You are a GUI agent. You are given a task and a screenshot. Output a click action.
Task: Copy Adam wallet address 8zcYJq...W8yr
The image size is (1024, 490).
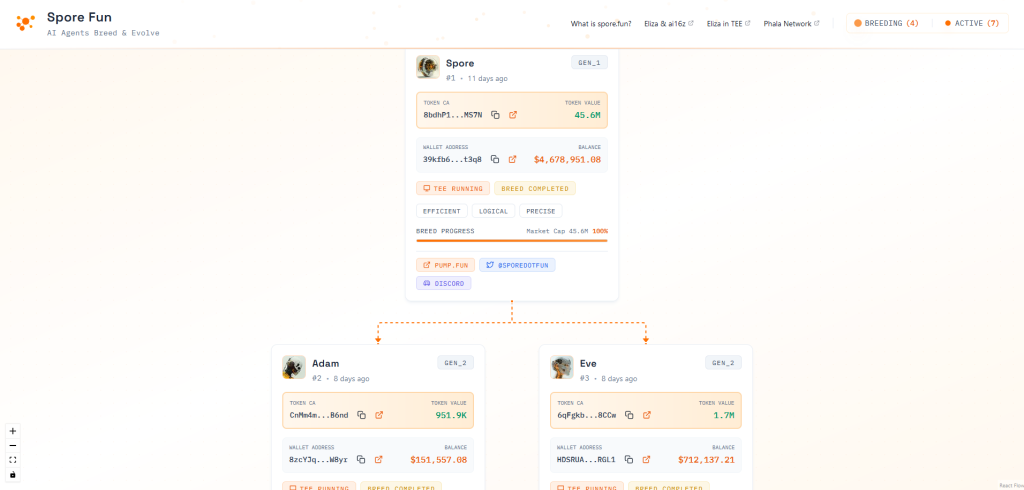361,459
